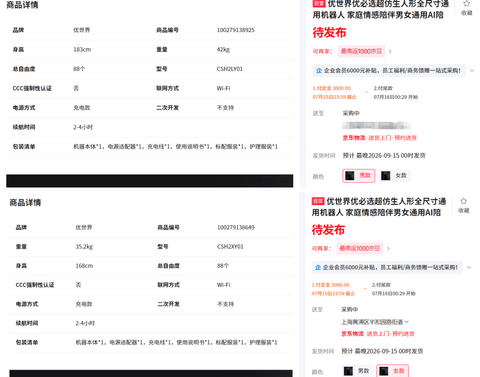The image size is (480, 377).
Task: Click the 优世界 brand value in the 183cm table
Action: pyautogui.click(x=81, y=30)
